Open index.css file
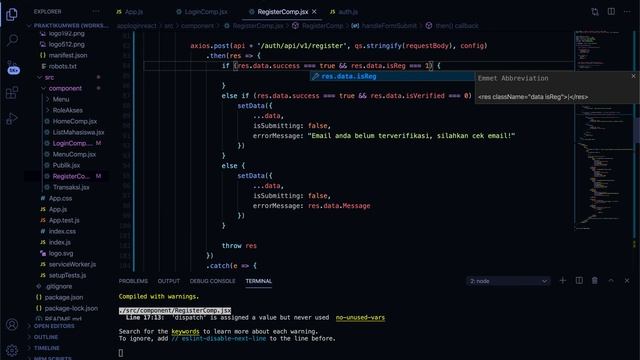640x360 pixels. point(62,231)
